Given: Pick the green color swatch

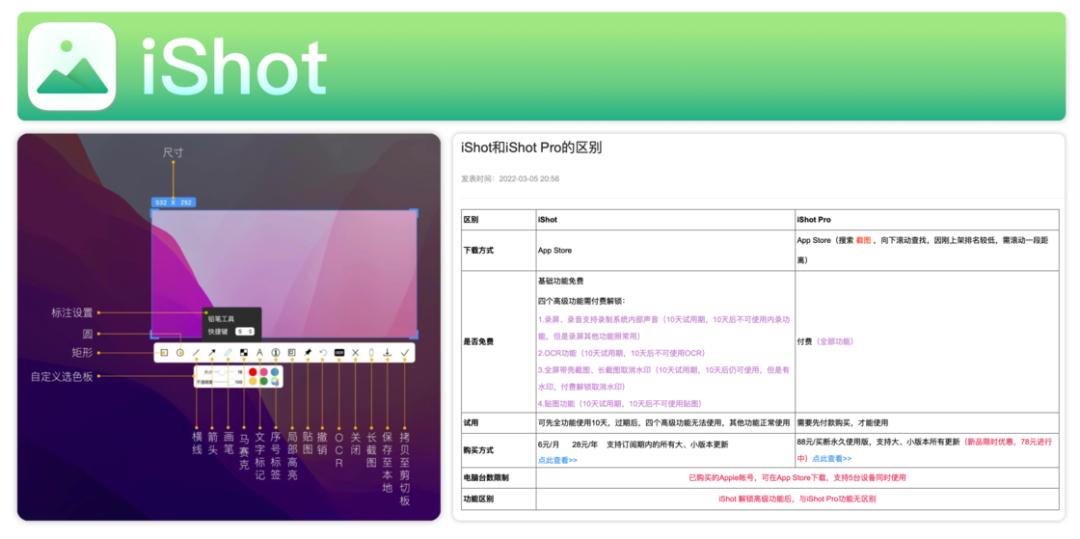Looking at the screenshot, I should (264, 381).
